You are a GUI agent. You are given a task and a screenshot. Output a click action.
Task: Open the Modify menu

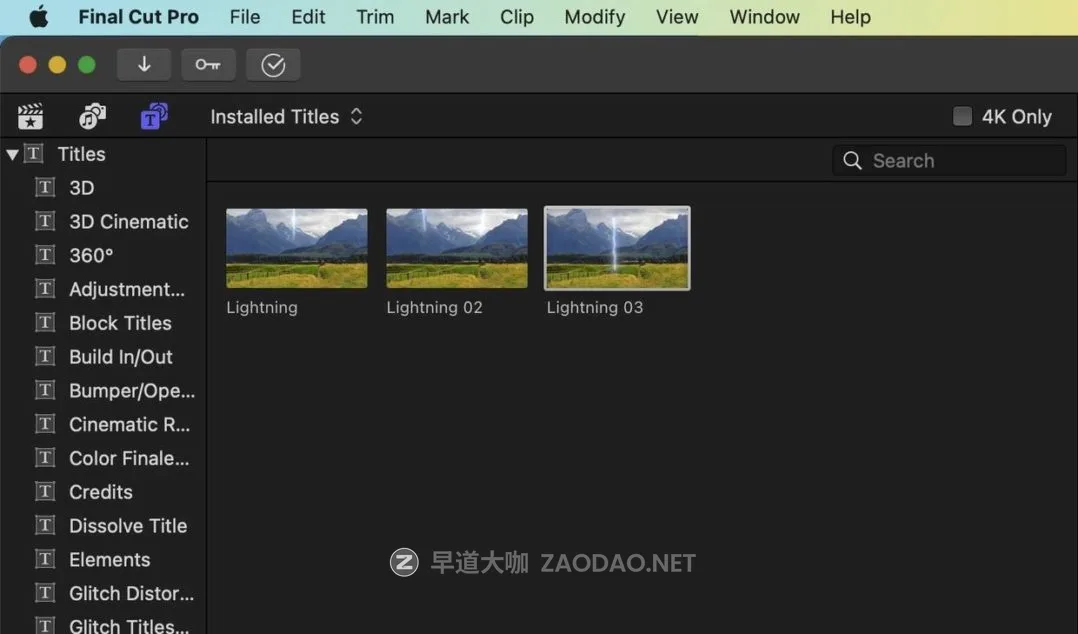[x=594, y=17]
